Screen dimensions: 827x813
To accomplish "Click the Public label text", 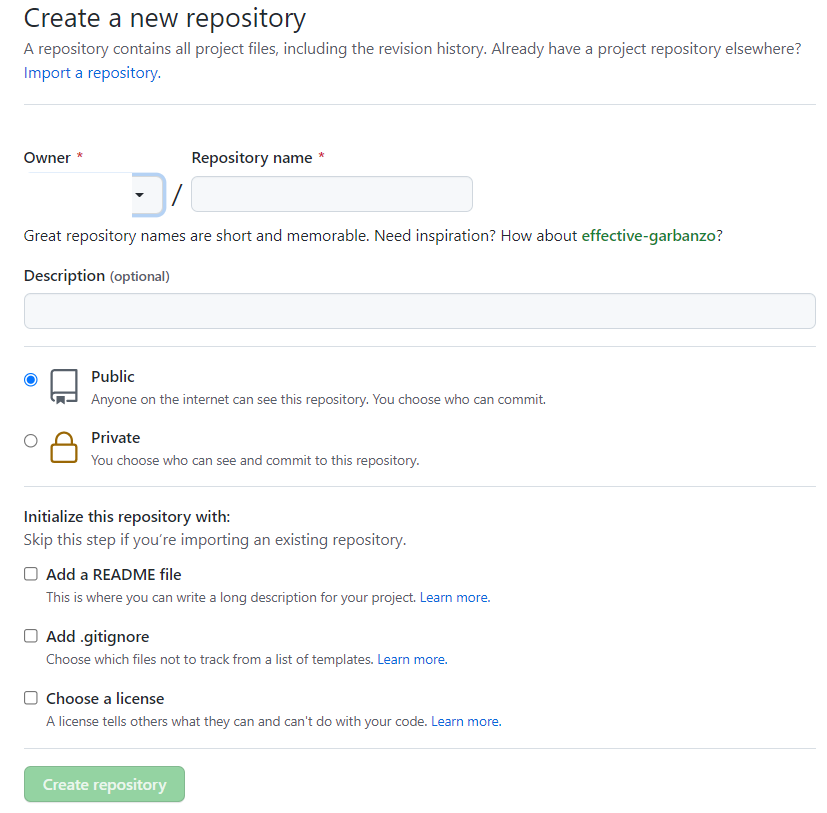I will [113, 377].
